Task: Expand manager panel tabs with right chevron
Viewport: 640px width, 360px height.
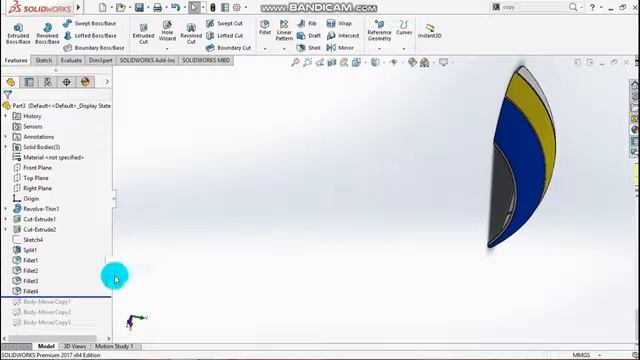Action: pos(107,82)
